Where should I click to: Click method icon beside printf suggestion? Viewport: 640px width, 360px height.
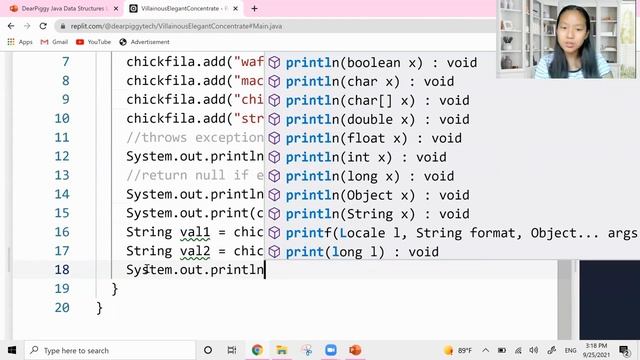click(274, 233)
